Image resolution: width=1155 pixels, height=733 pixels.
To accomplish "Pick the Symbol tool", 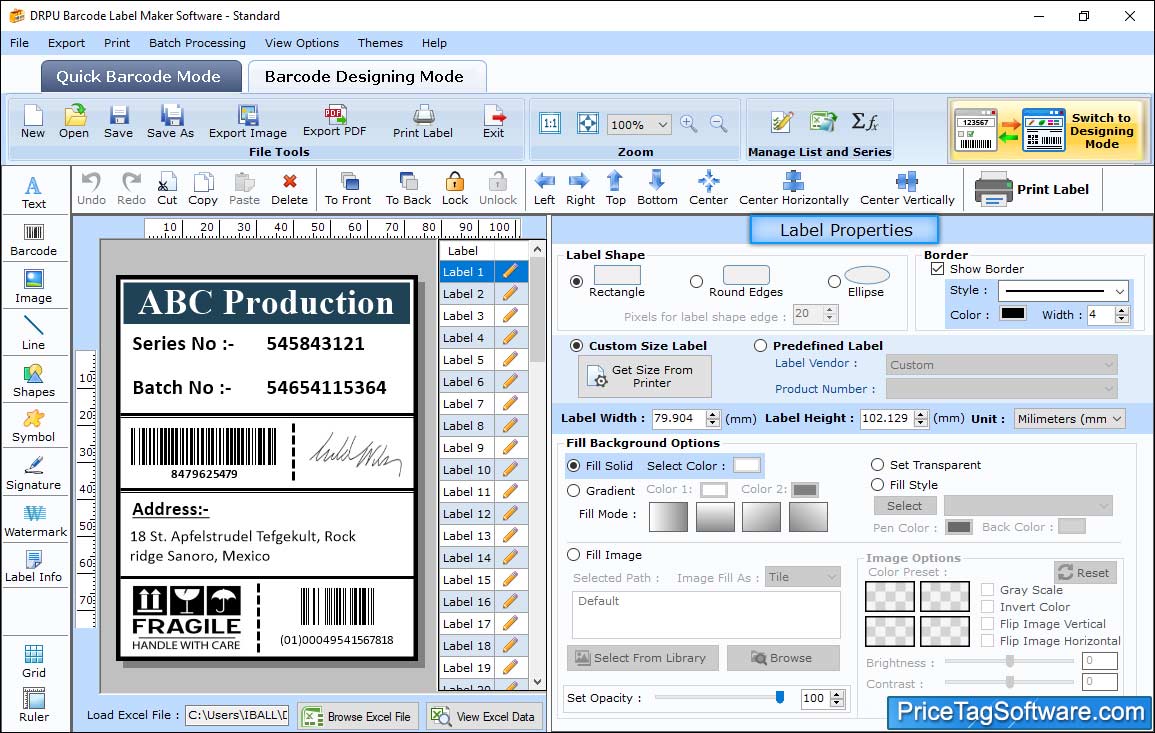I will 34,426.
